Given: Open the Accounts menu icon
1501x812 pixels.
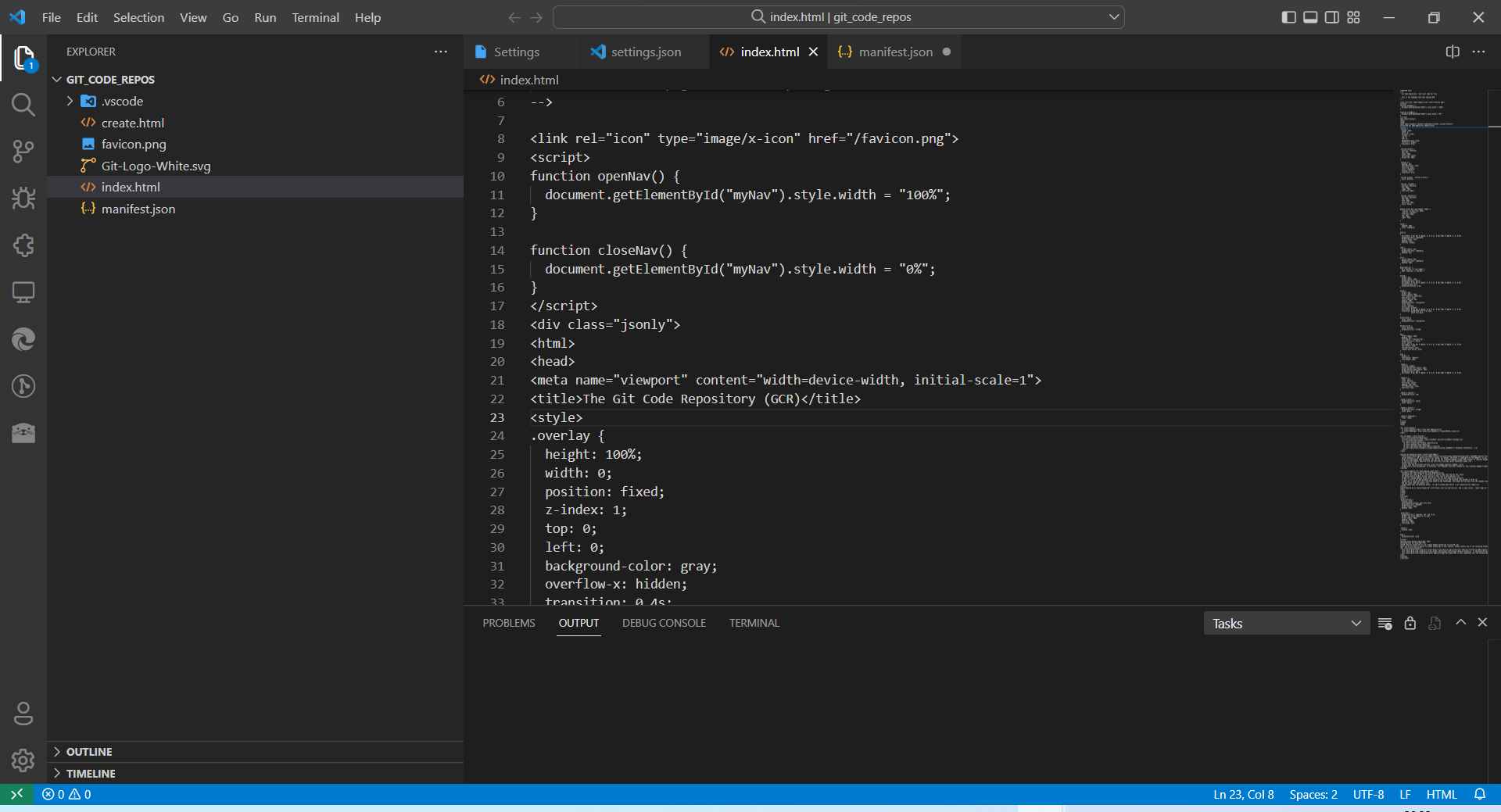Looking at the screenshot, I should pyautogui.click(x=23, y=714).
